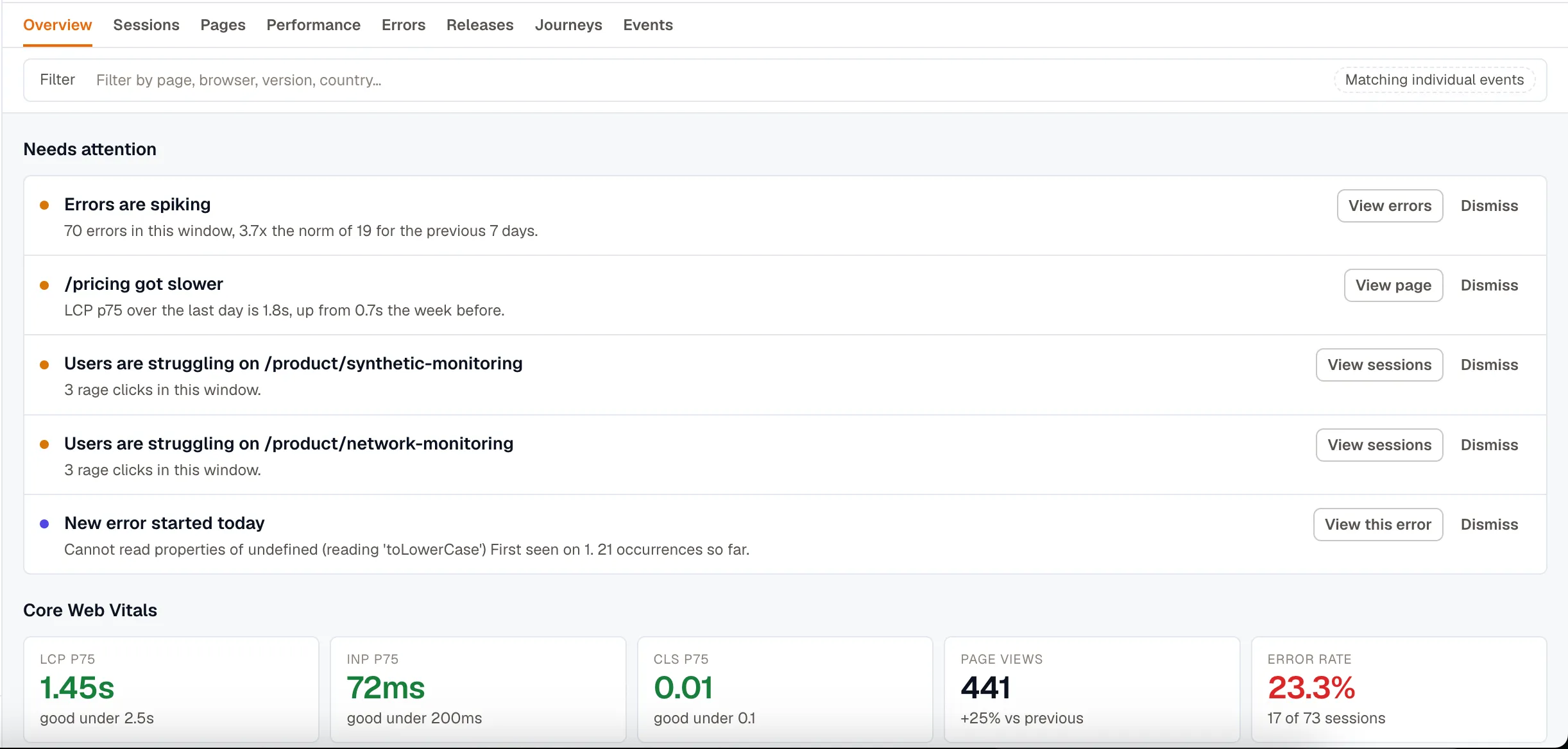Click View page for /pricing alert

[1393, 285]
